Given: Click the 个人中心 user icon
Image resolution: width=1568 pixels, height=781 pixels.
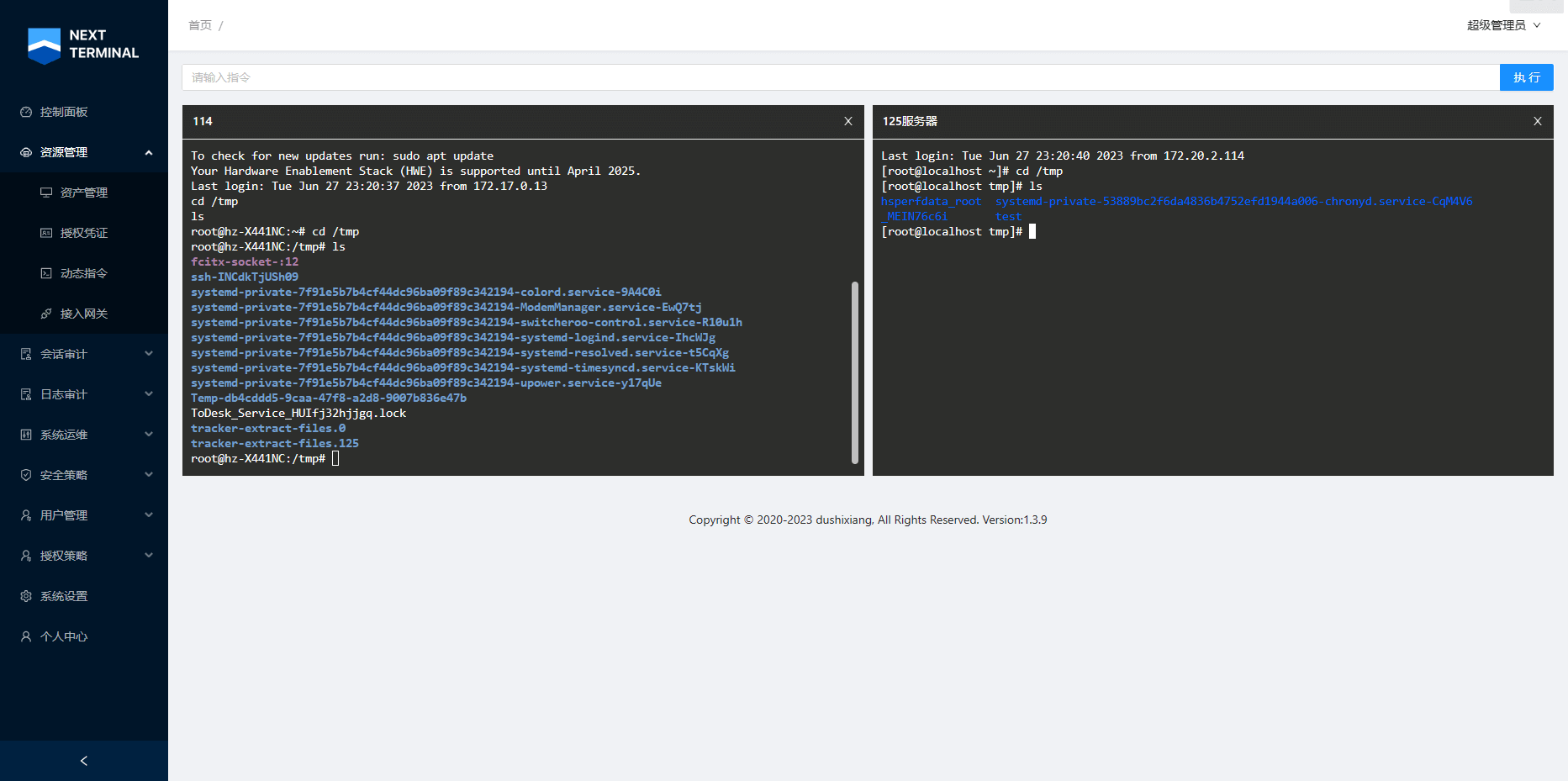Looking at the screenshot, I should [26, 636].
